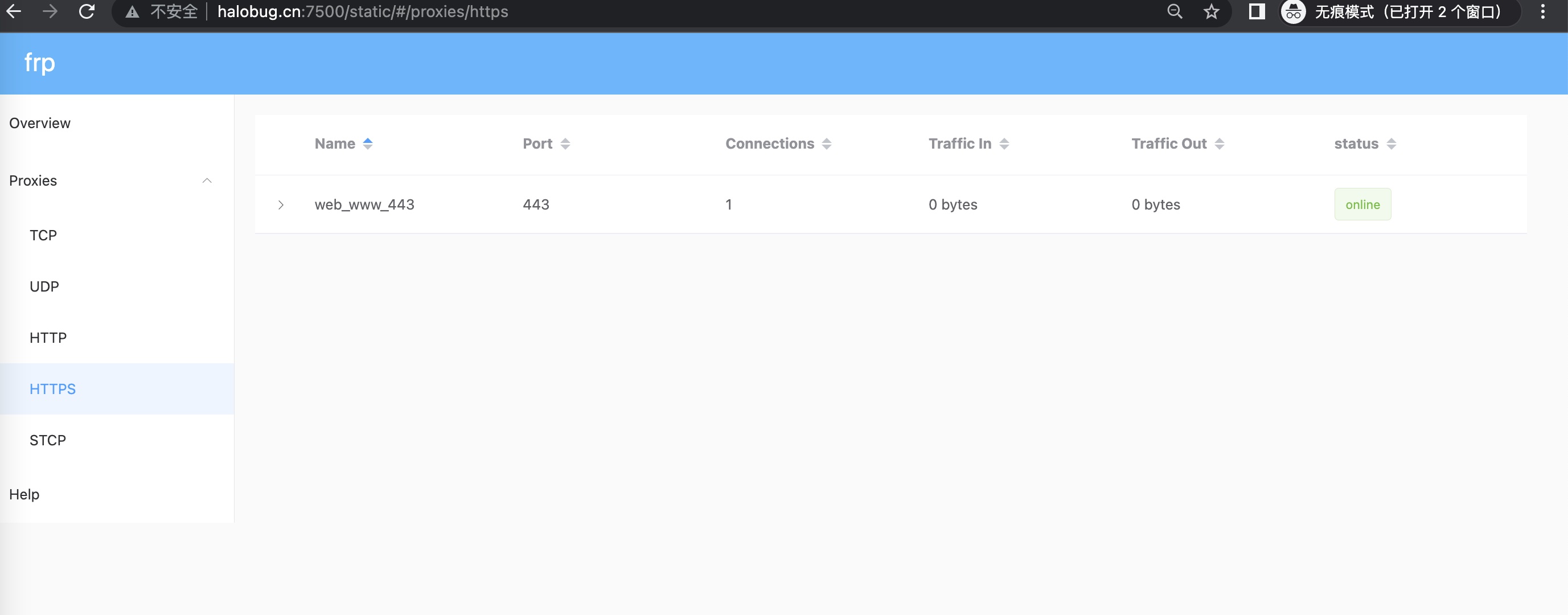The width and height of the screenshot is (1568, 615).
Task: Expand the web_www_443 row details
Action: click(281, 204)
